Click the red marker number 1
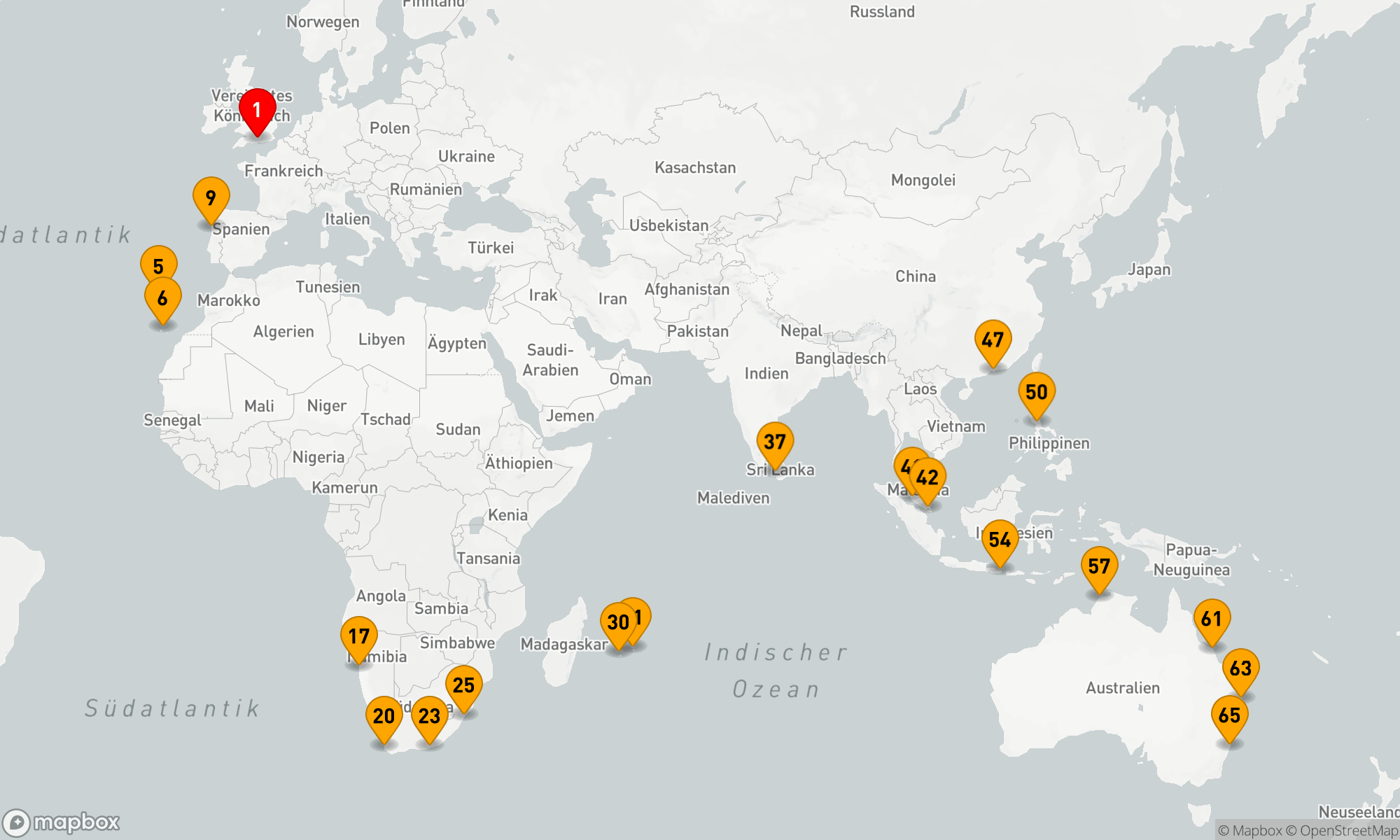 [x=257, y=111]
